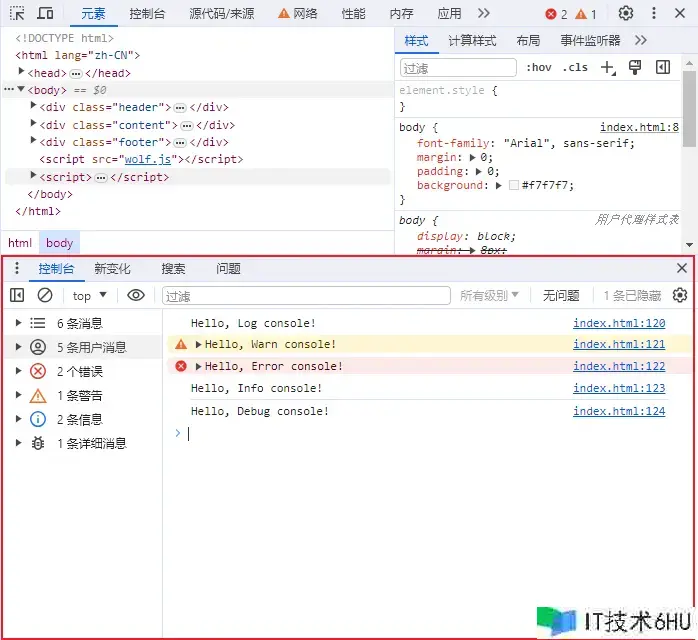
Task: Activate the inspect element picker icon
Action: [17, 13]
